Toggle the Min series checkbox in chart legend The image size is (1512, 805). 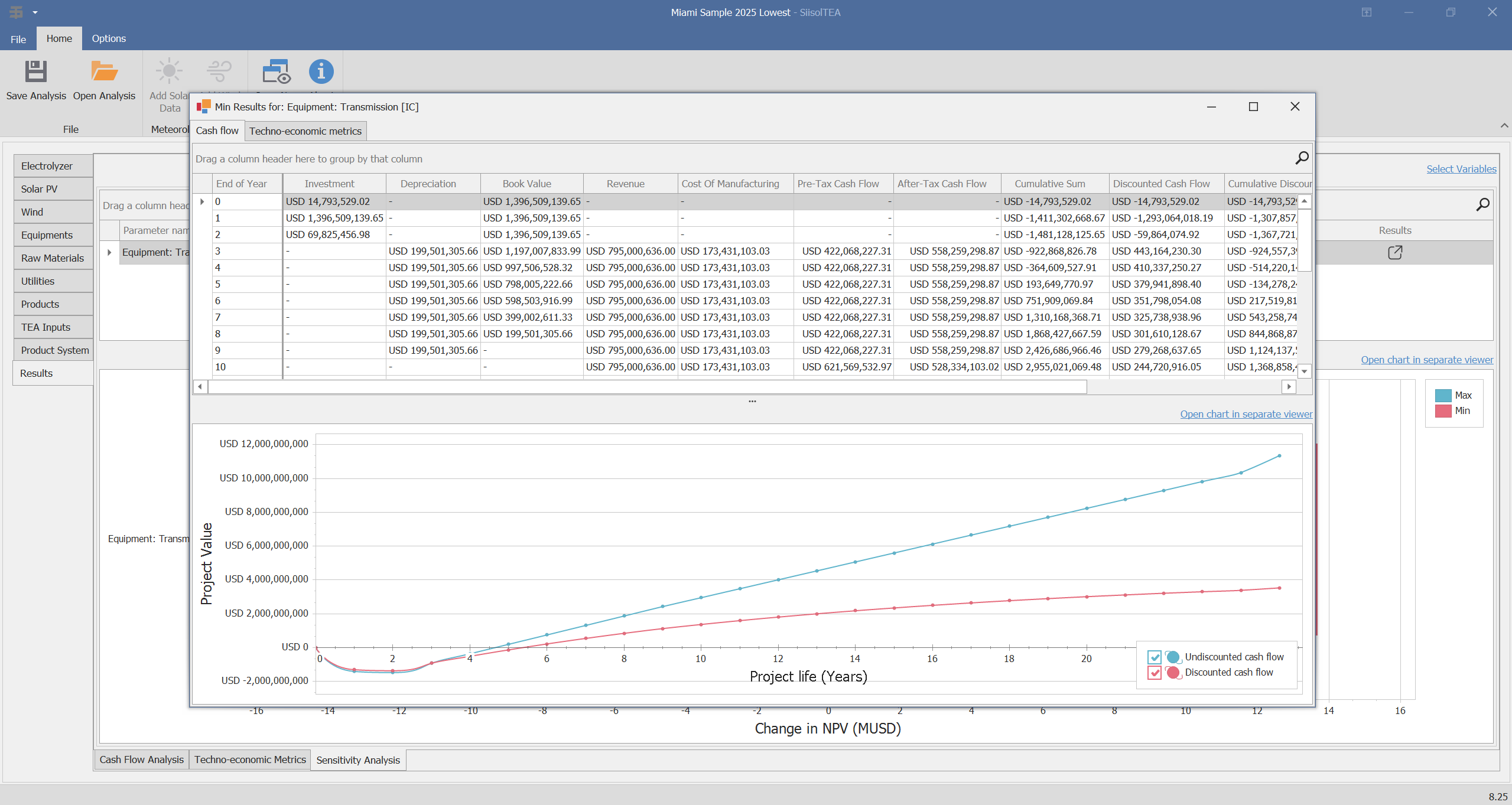pos(1443,410)
